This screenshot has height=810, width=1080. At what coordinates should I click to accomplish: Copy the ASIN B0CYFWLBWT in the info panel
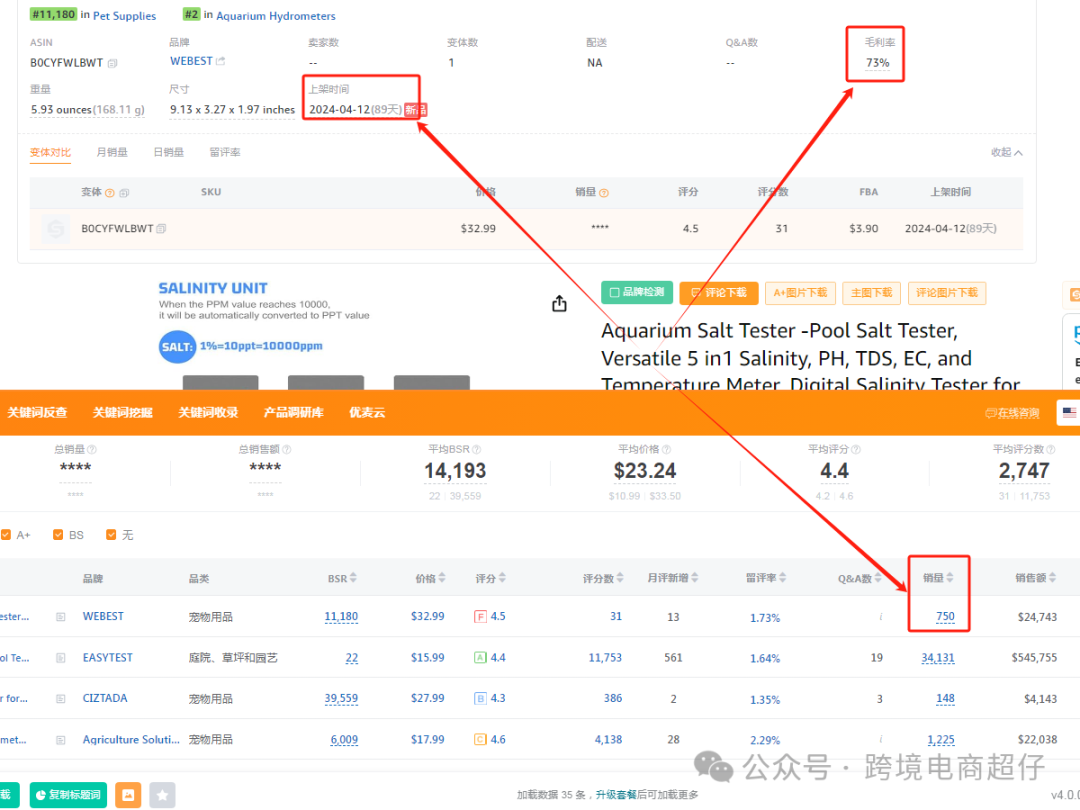(113, 63)
